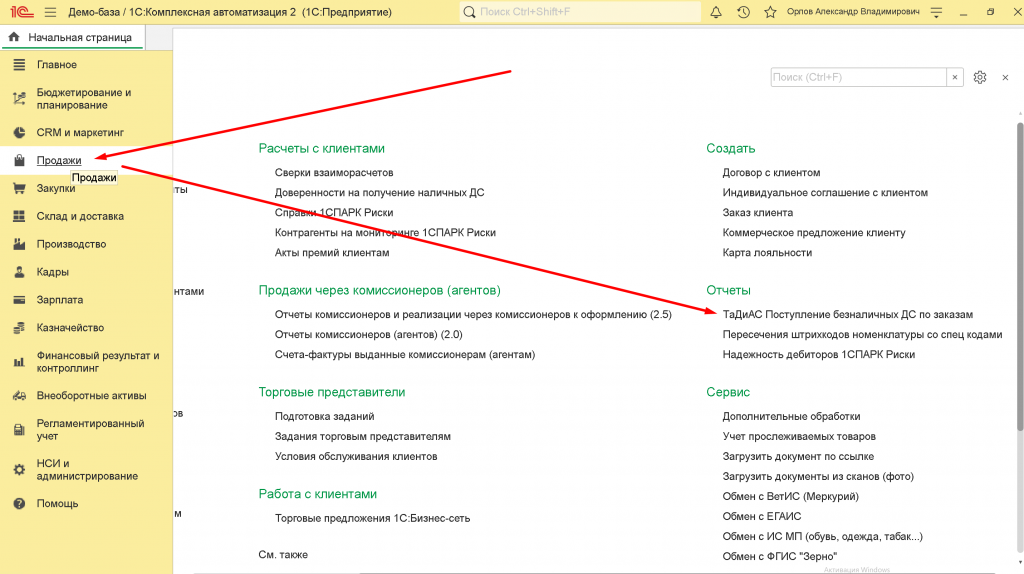
Task: Open the history clock icon
Action: 743,12
